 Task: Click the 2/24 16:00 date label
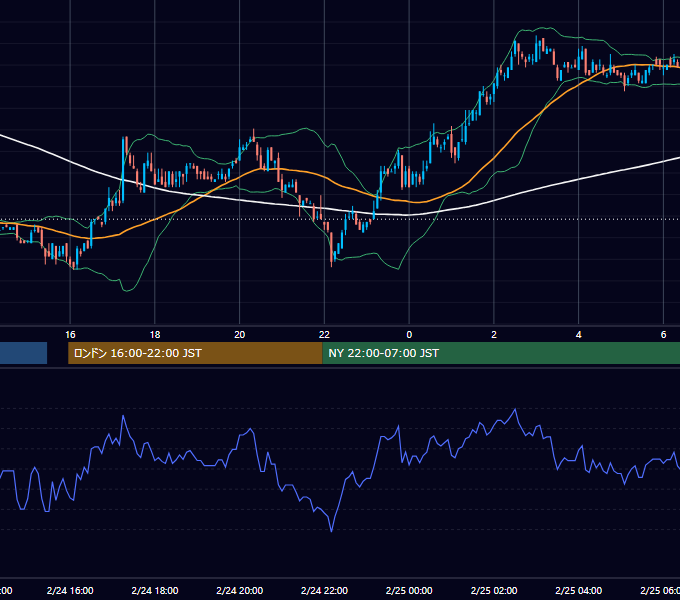[70, 590]
